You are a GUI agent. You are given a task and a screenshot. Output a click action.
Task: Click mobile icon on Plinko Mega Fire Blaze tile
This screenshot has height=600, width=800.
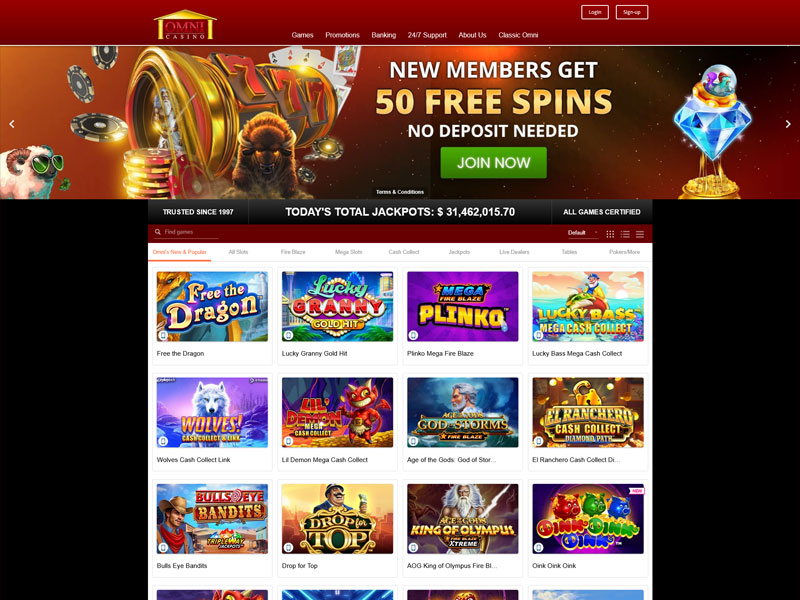[413, 335]
